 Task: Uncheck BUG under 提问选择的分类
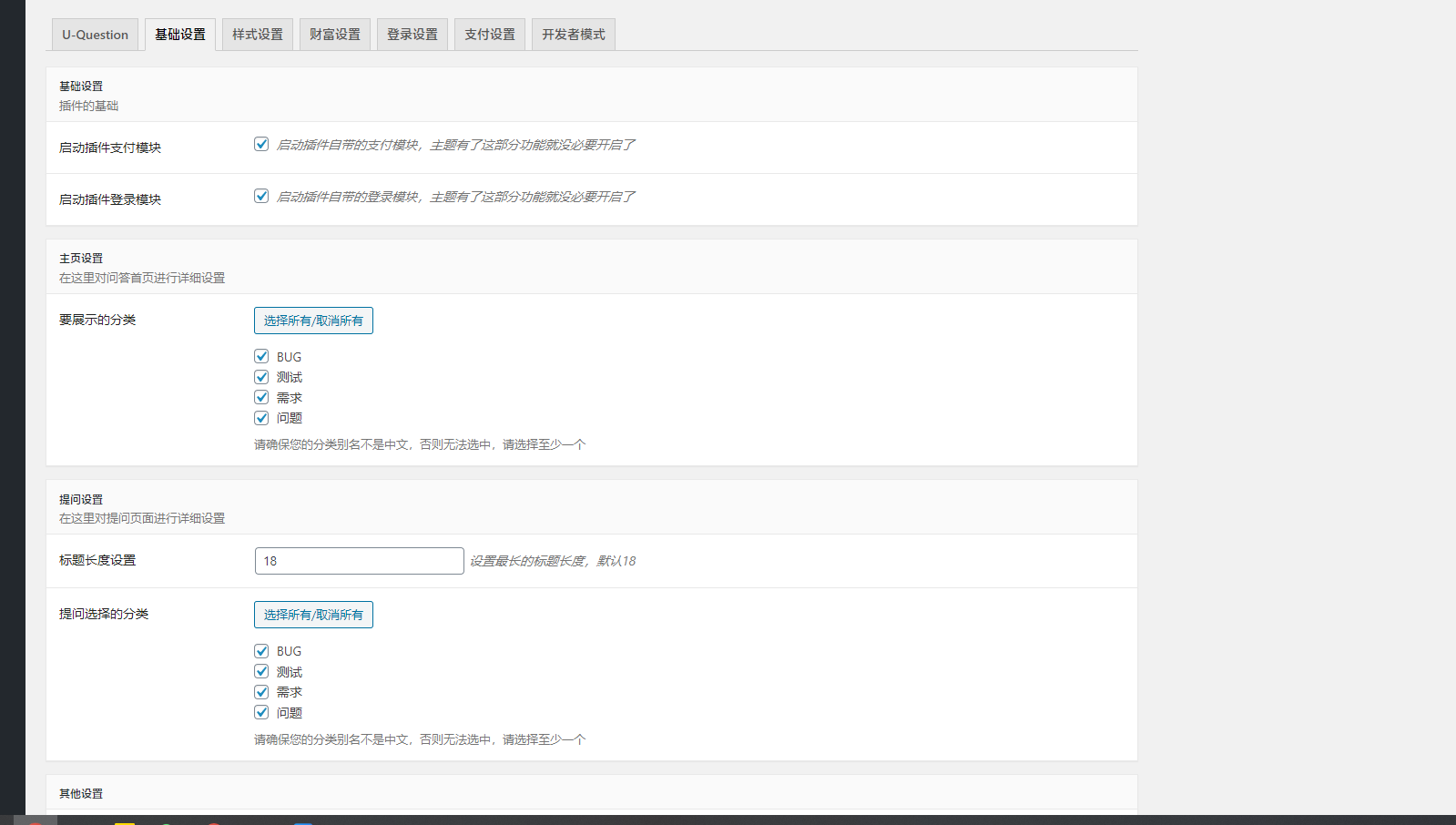(x=261, y=651)
